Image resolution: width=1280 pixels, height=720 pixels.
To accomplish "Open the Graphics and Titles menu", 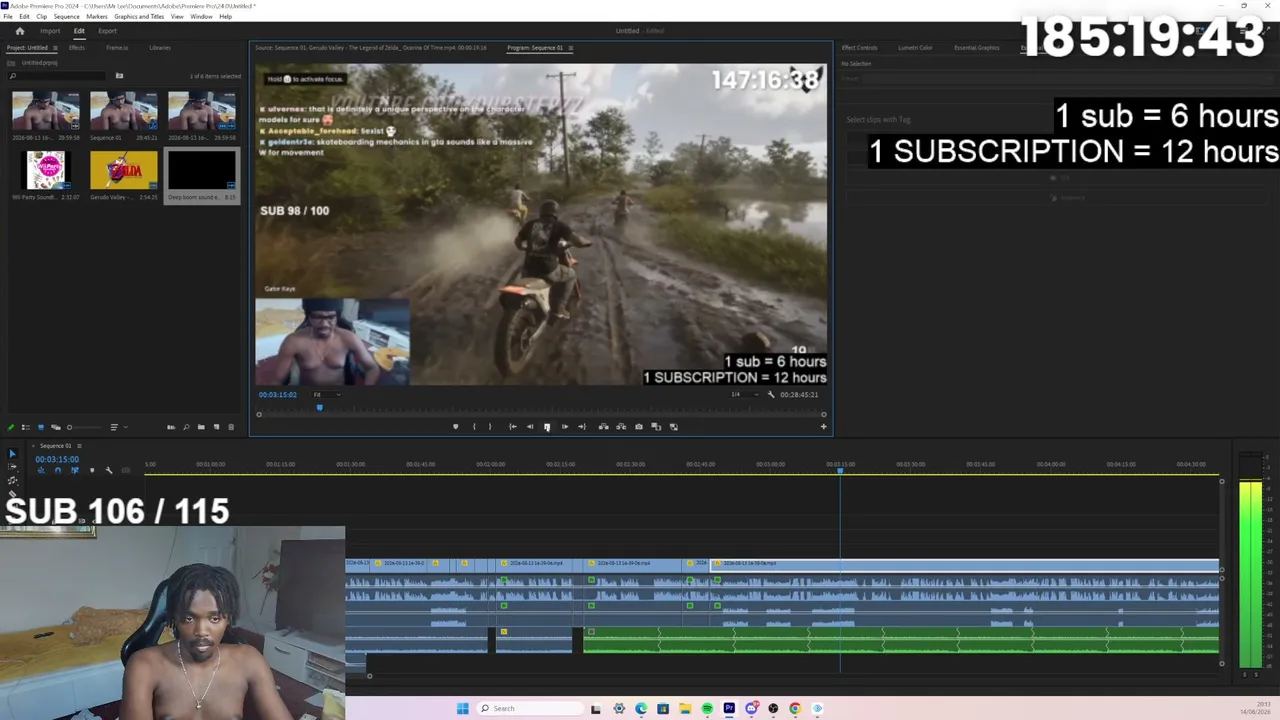I will [139, 17].
